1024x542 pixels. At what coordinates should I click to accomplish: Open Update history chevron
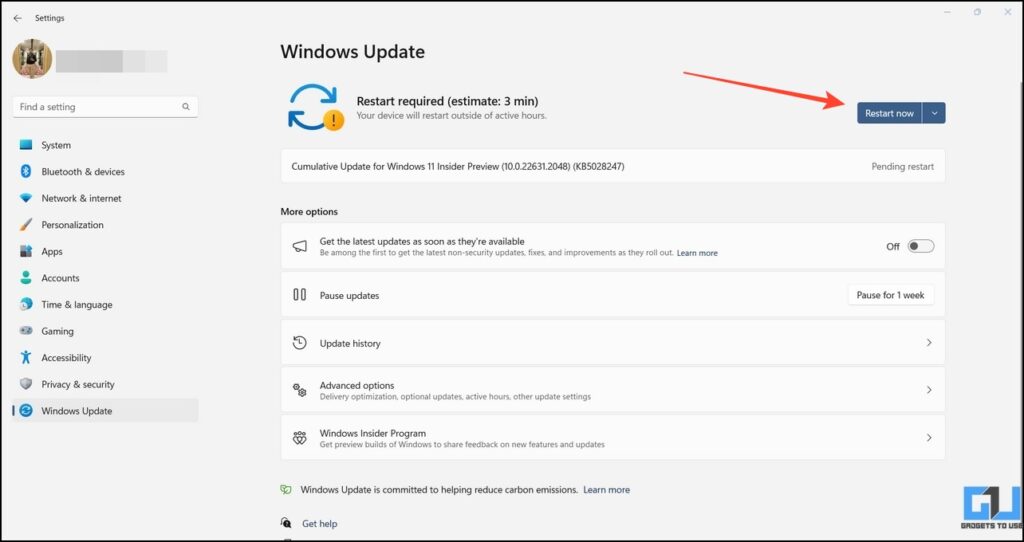pos(929,343)
